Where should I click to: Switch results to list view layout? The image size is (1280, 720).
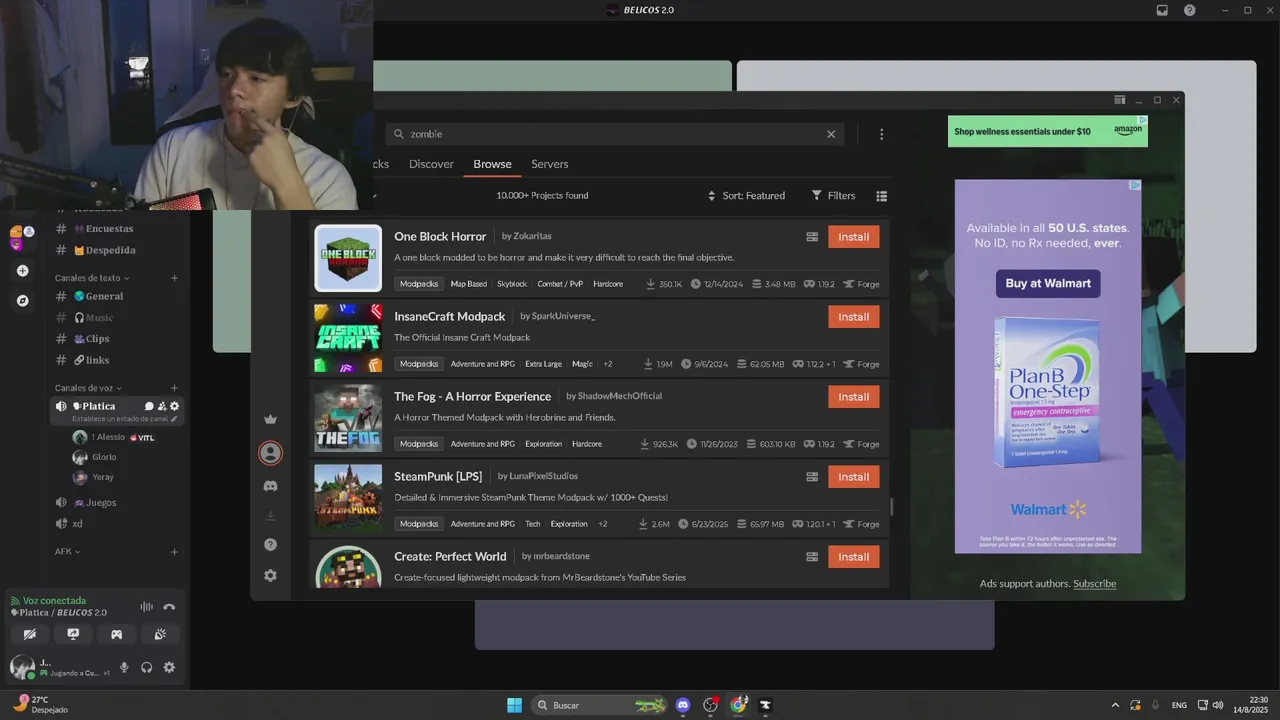[x=881, y=196]
